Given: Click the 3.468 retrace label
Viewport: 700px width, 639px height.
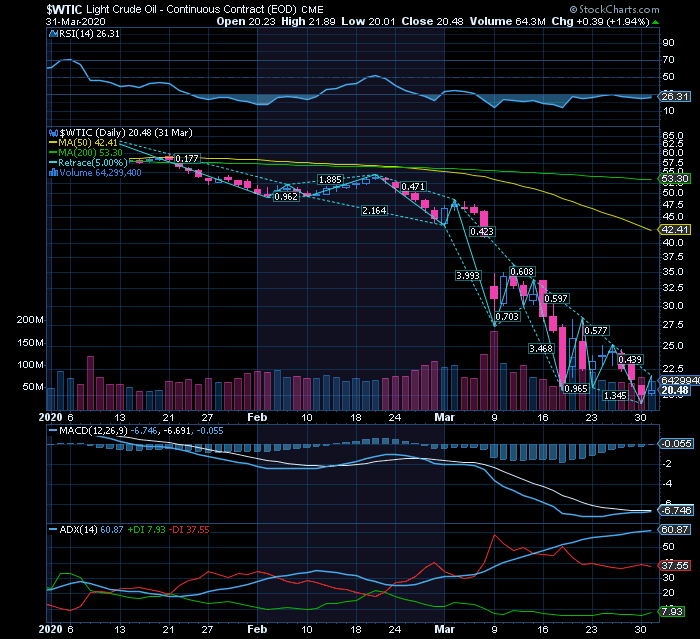Looking at the screenshot, I should click(x=541, y=348).
